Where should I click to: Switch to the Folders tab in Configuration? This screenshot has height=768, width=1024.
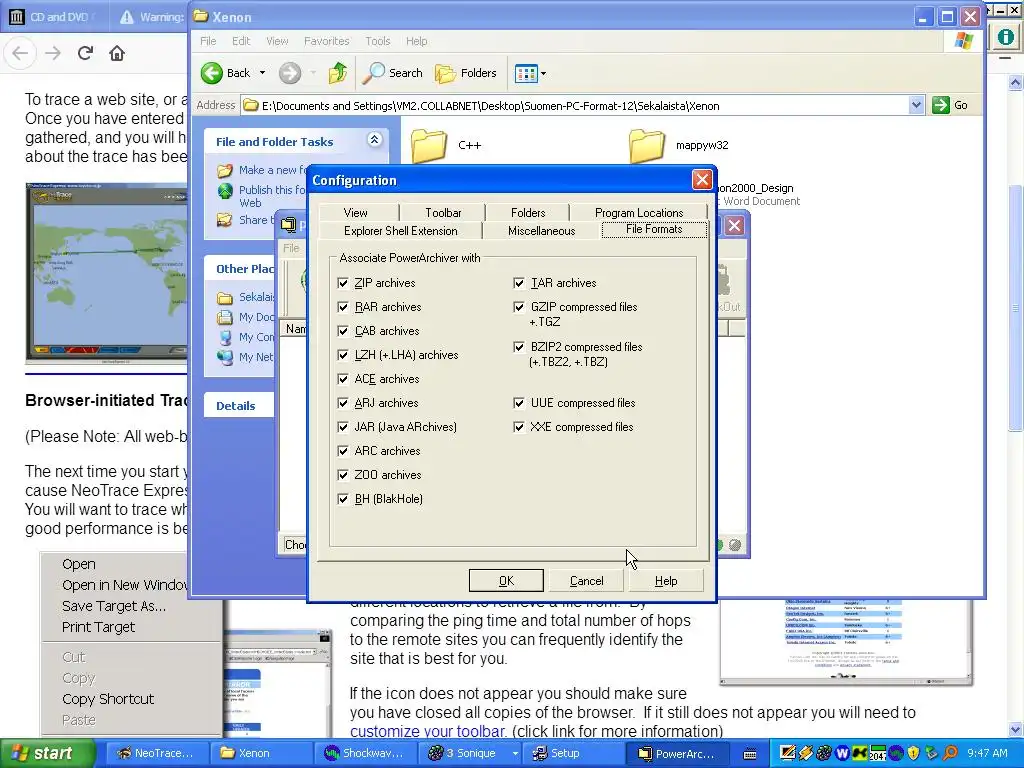528,213
